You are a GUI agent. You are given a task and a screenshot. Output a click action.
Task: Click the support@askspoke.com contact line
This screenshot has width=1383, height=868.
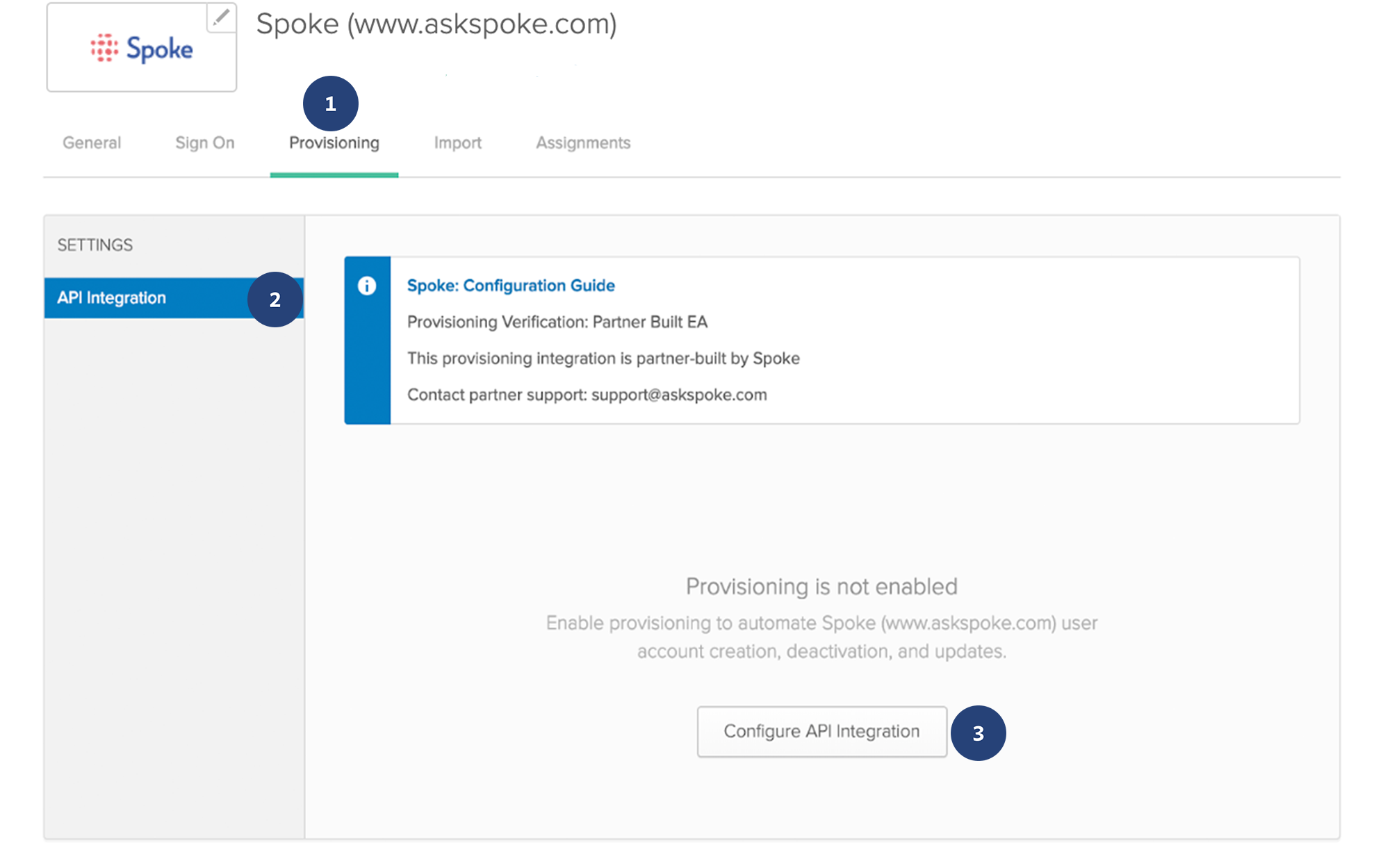[x=587, y=395]
